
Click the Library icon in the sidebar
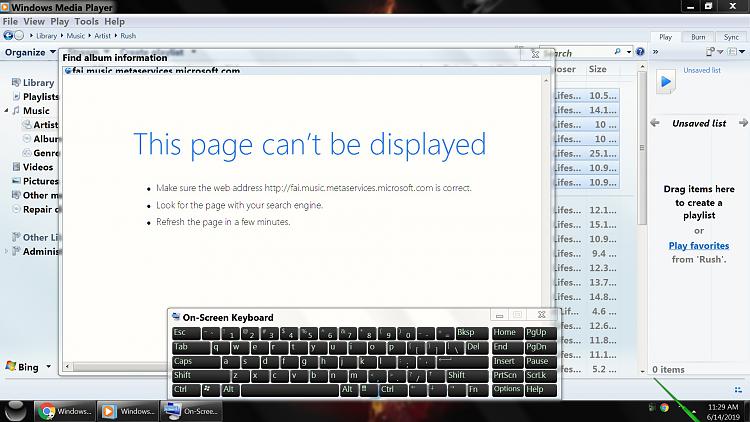click(x=16, y=82)
